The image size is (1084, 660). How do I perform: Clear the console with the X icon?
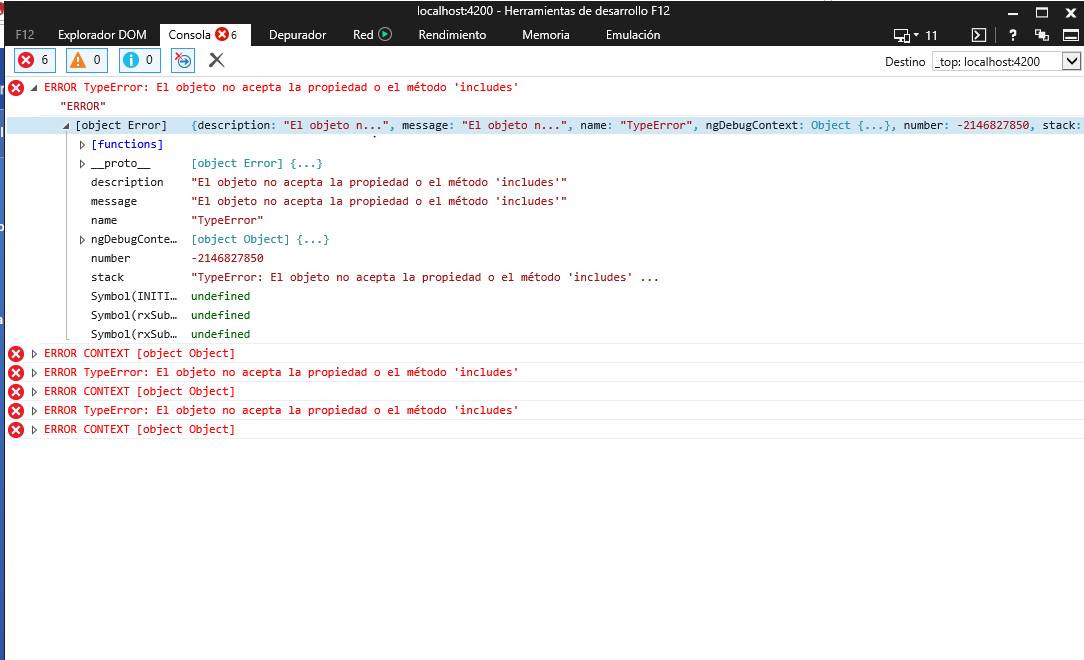tap(216, 61)
